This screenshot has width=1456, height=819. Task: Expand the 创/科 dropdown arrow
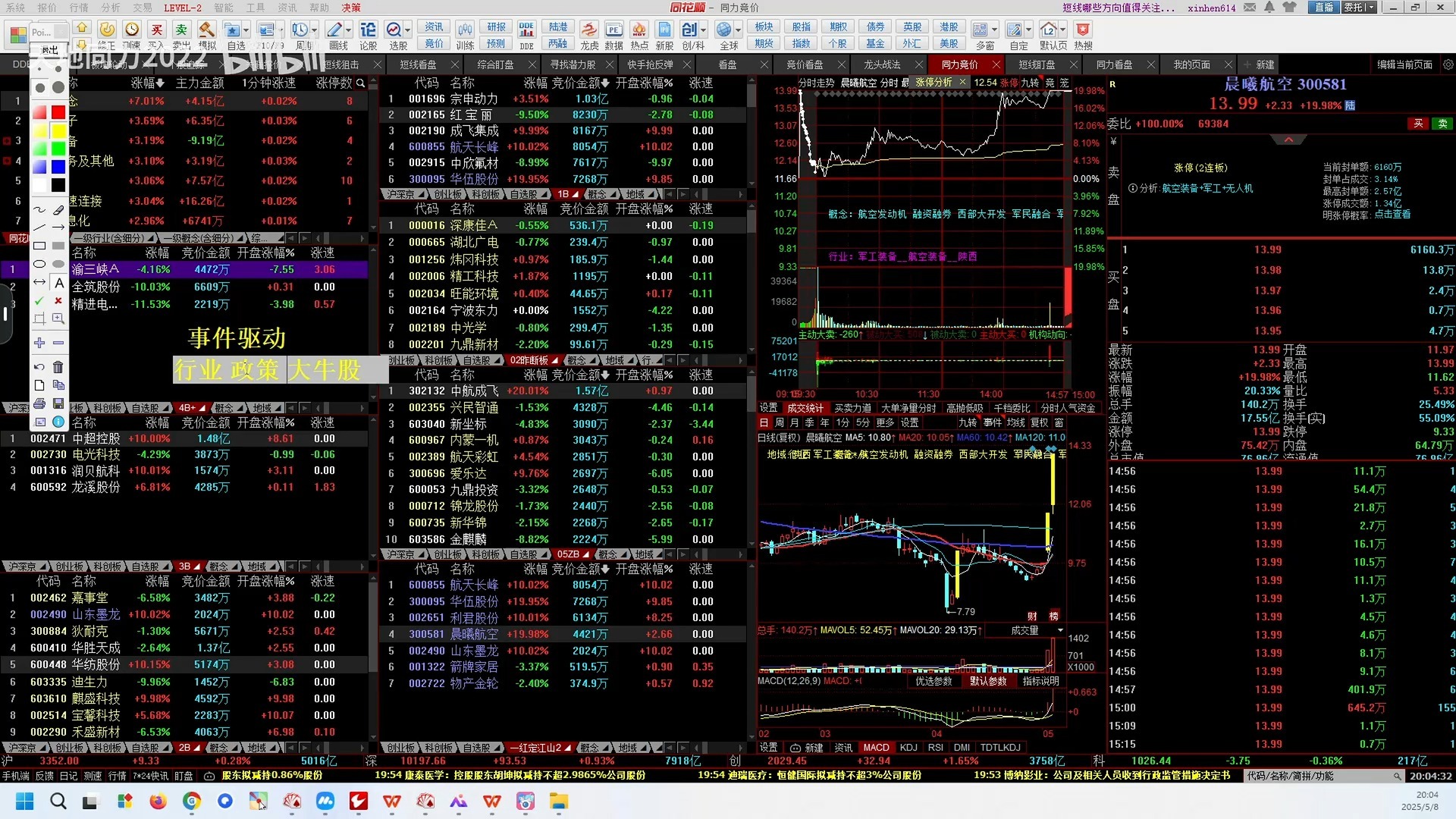pos(704,30)
